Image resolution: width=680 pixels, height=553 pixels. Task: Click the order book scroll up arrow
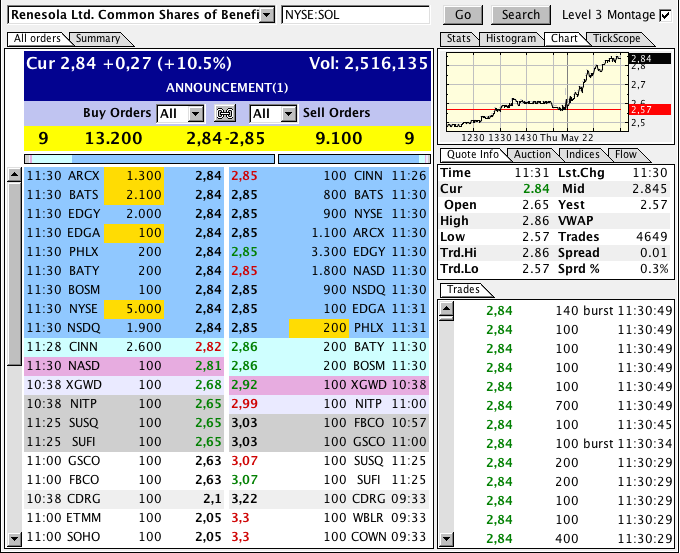(14, 175)
